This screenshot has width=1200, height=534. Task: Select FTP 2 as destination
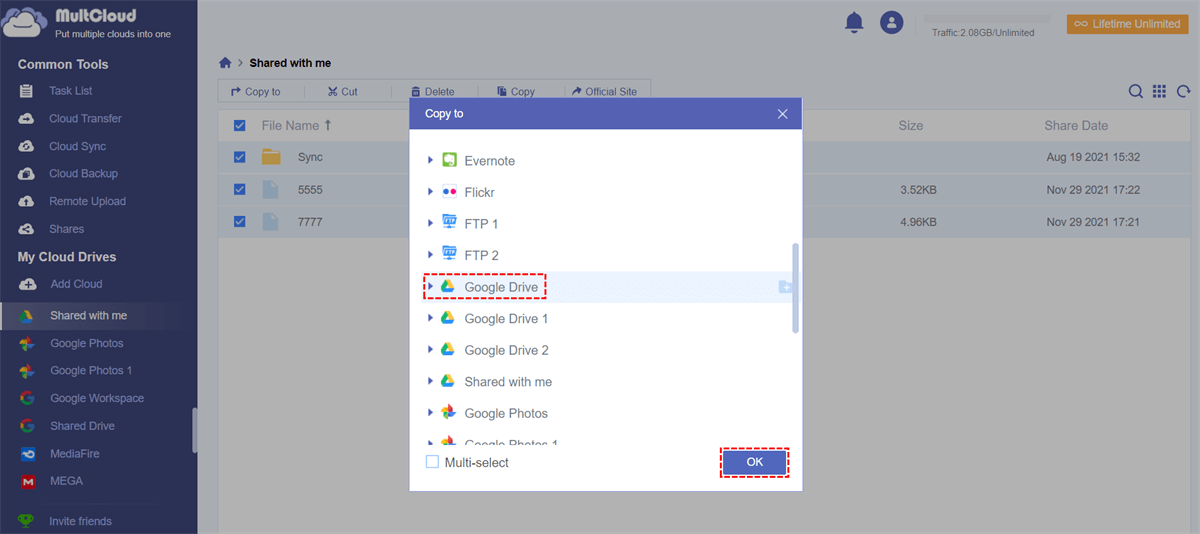click(481, 255)
